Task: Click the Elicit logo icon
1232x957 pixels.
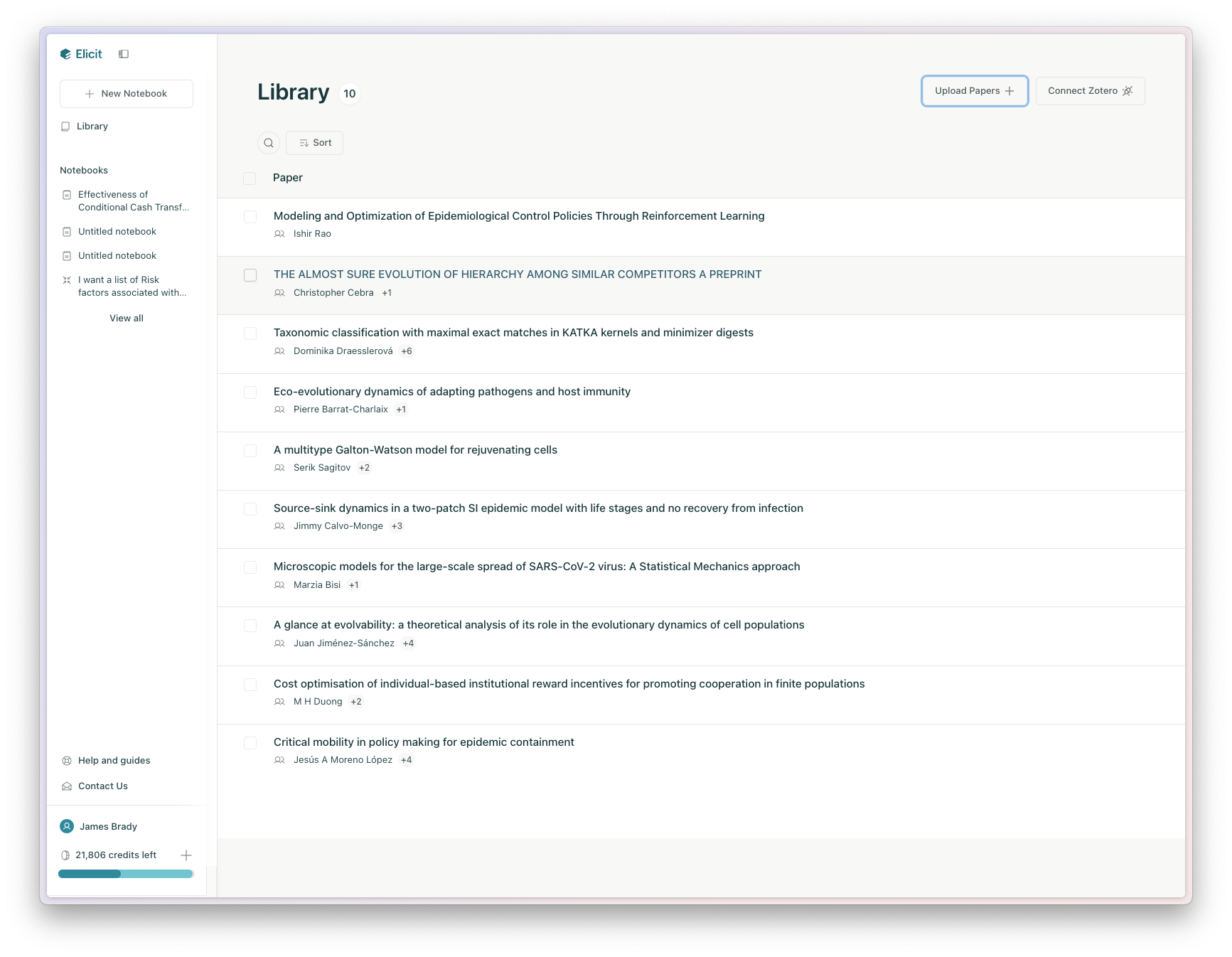Action: pos(65,54)
